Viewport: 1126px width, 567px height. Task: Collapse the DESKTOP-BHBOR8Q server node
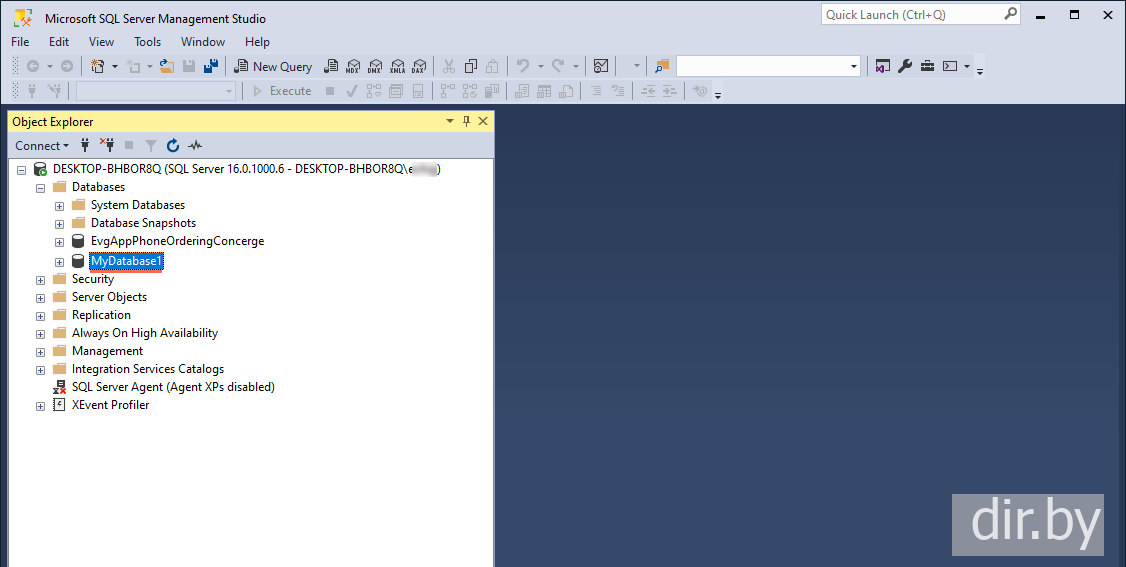click(x=22, y=170)
